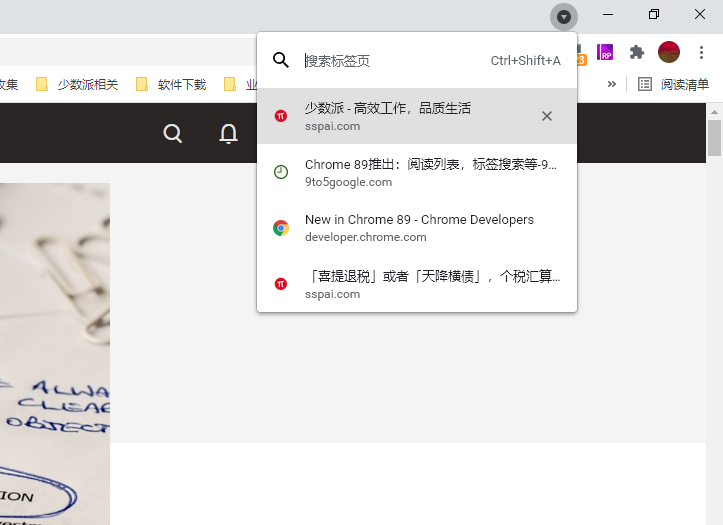
Task: Restore down the Chrome window
Action: [654, 15]
